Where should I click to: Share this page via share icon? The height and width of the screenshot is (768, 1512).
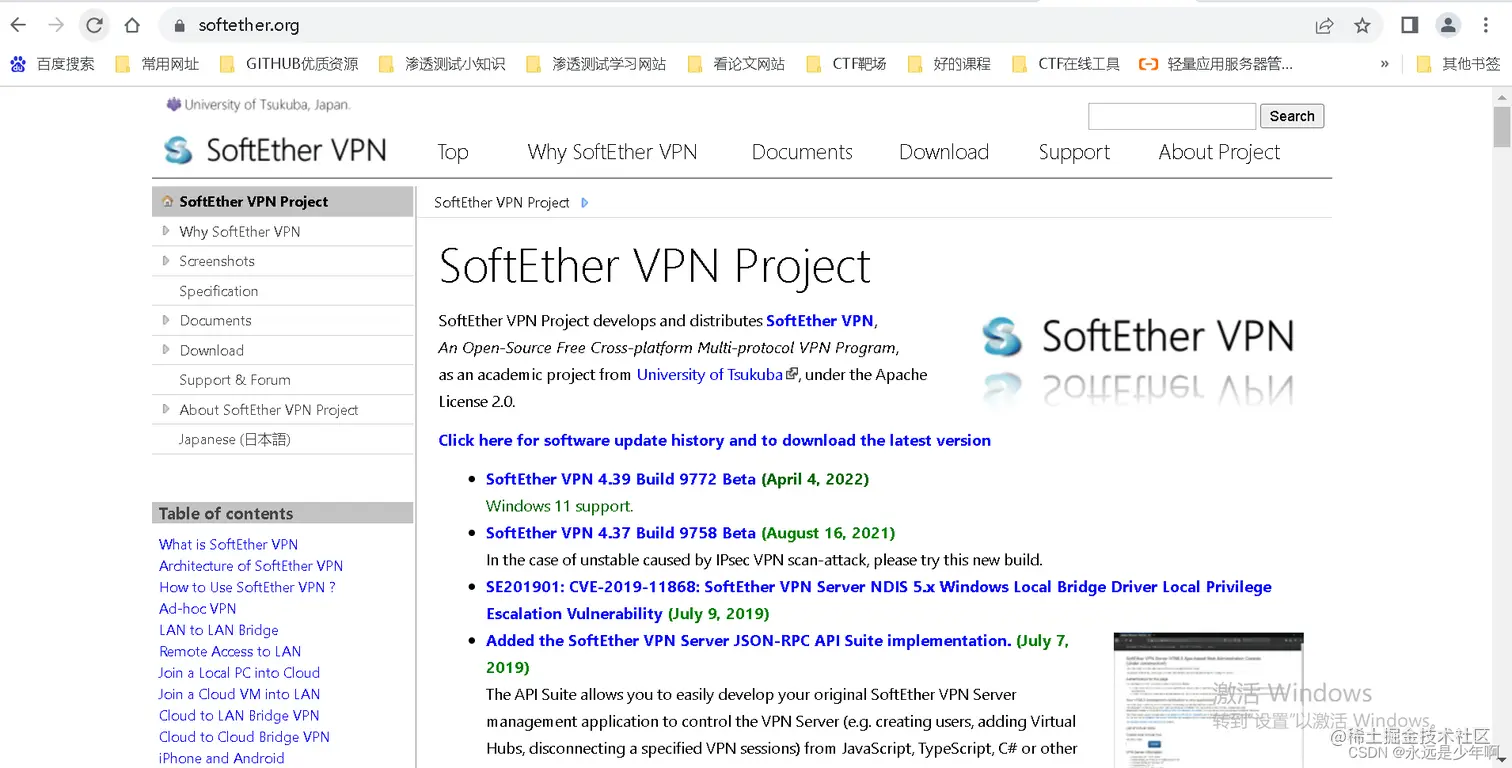click(1324, 26)
